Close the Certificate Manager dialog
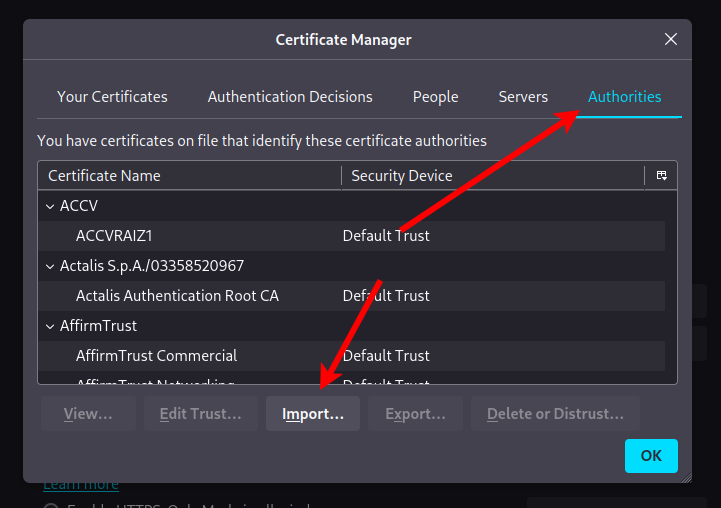 point(671,40)
